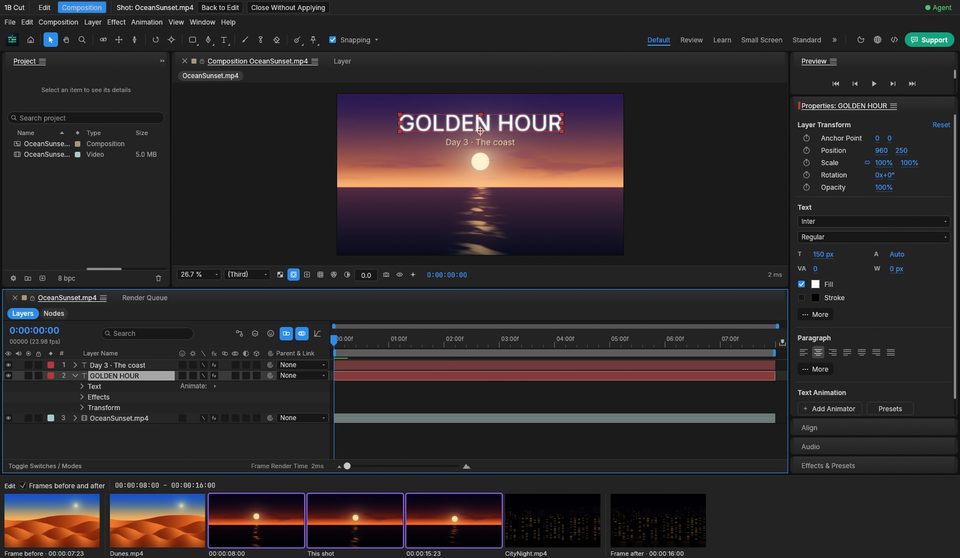Open the 26.7% zoom level dropdown
Screen dimensions: 960x558
pyautogui.click(x=198, y=274)
